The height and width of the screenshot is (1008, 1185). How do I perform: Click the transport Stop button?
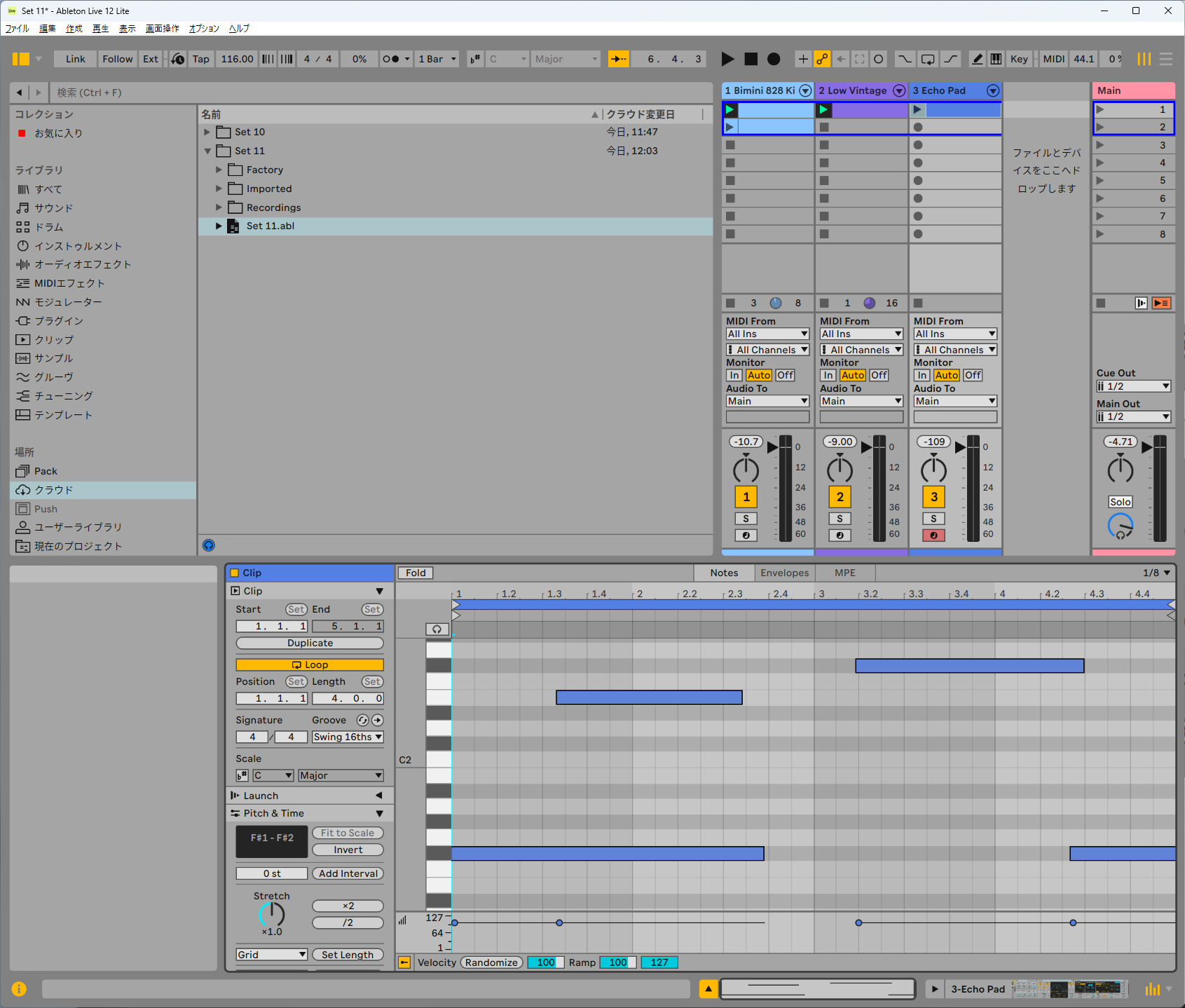point(751,59)
